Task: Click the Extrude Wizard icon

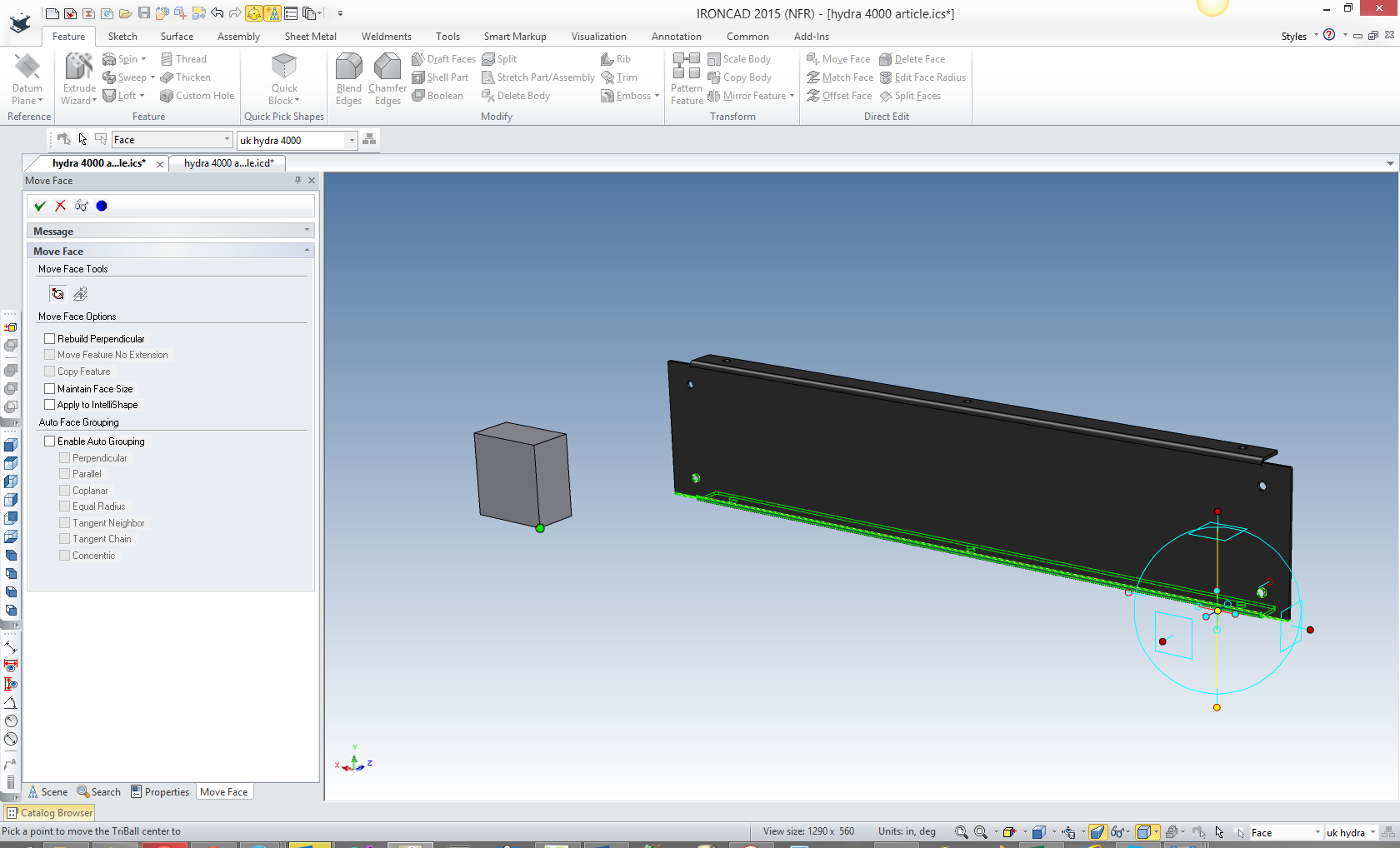Action: point(79,67)
